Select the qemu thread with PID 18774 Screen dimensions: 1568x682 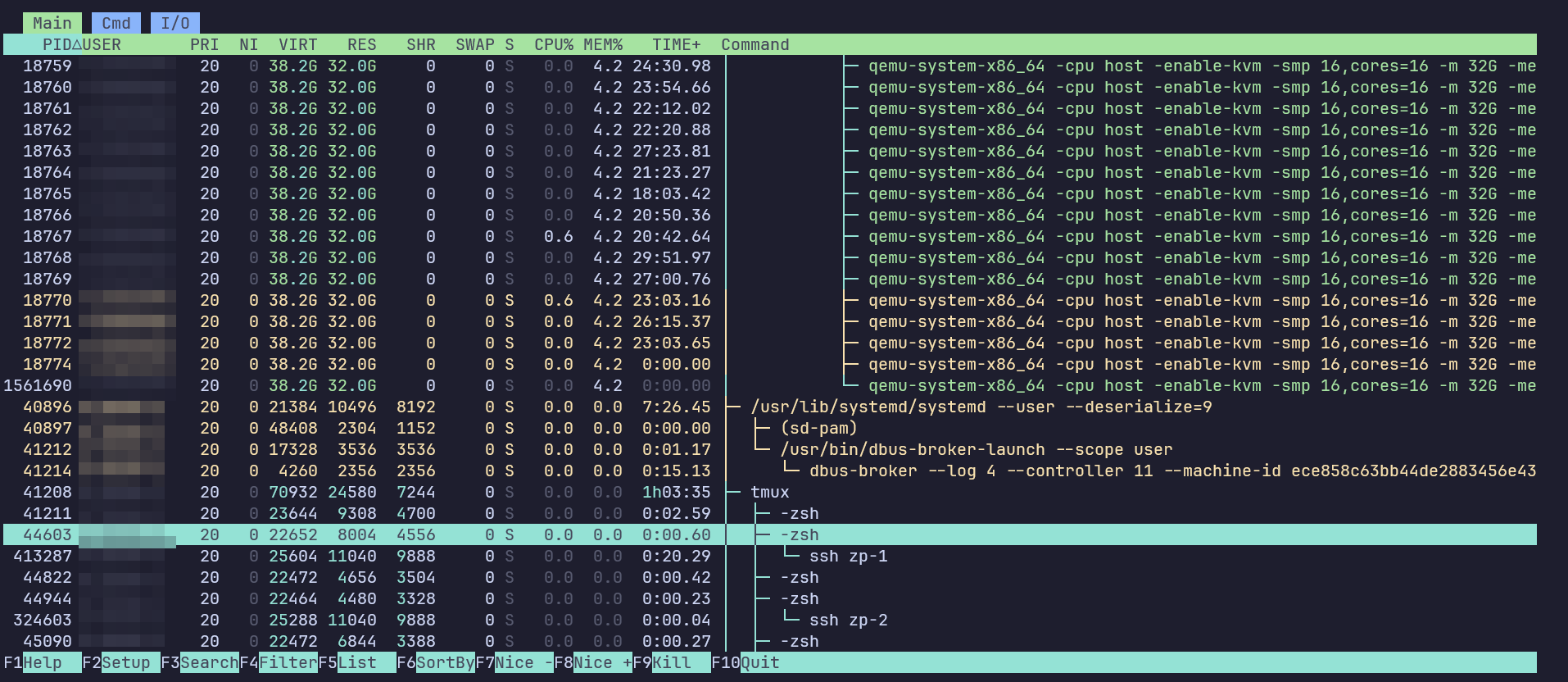pyautogui.click(x=770, y=364)
